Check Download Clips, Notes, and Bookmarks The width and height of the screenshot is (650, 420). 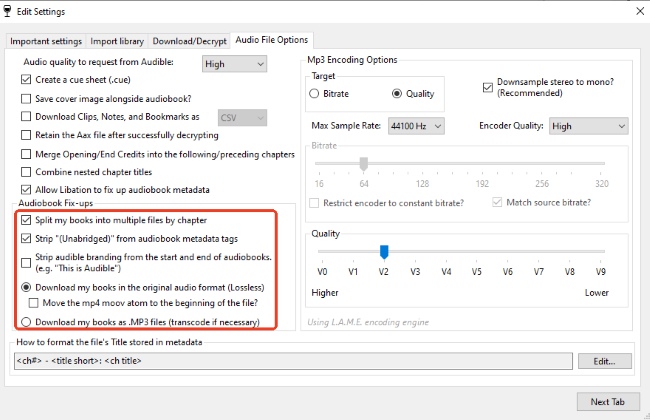(x=26, y=117)
